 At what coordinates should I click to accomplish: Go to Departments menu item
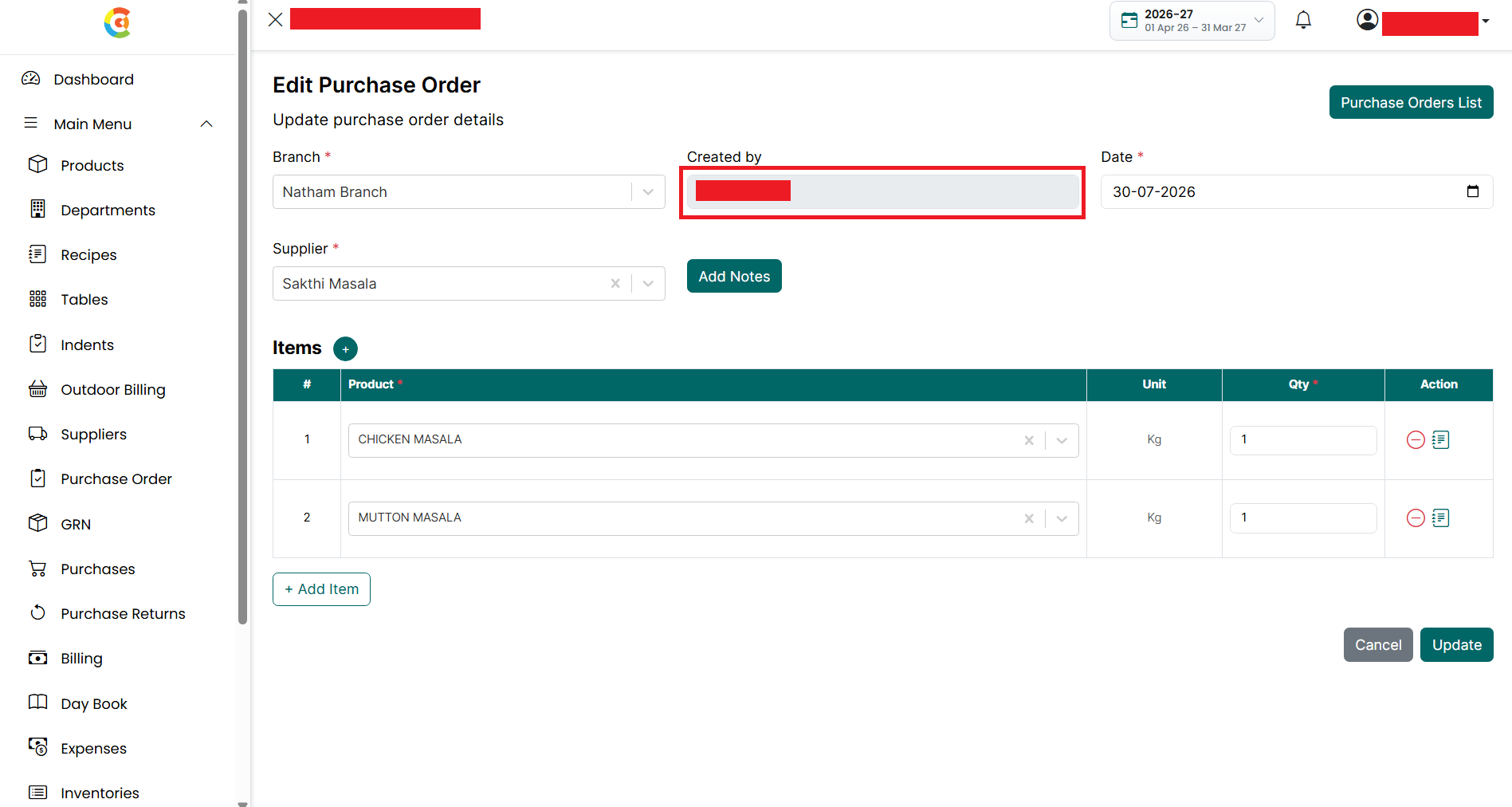coord(108,210)
